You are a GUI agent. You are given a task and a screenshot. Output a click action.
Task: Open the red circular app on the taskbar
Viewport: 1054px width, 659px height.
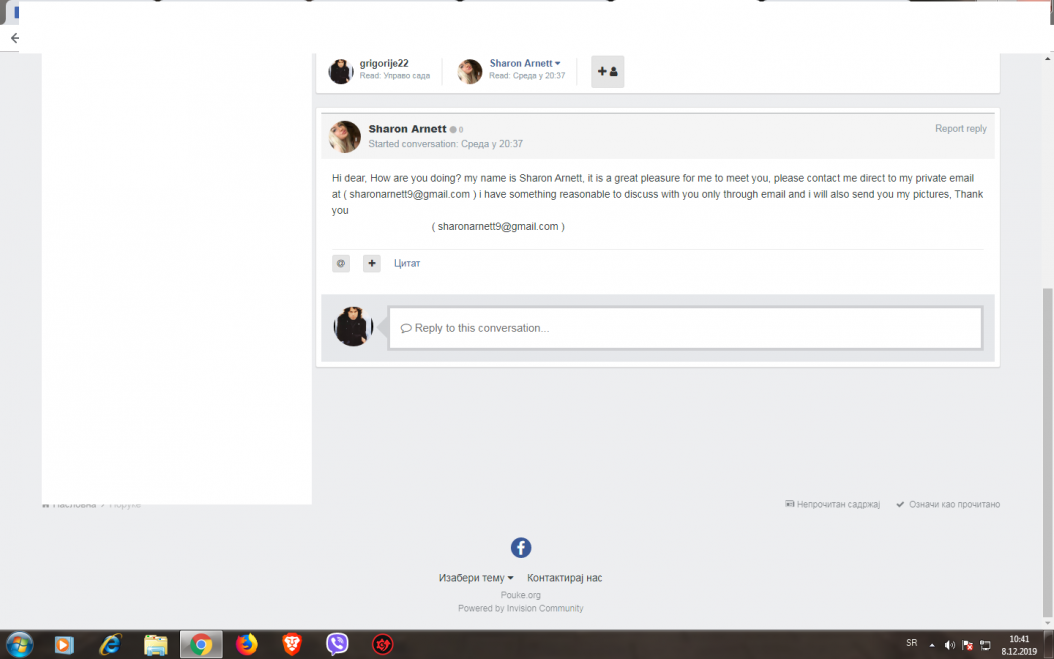coord(382,644)
